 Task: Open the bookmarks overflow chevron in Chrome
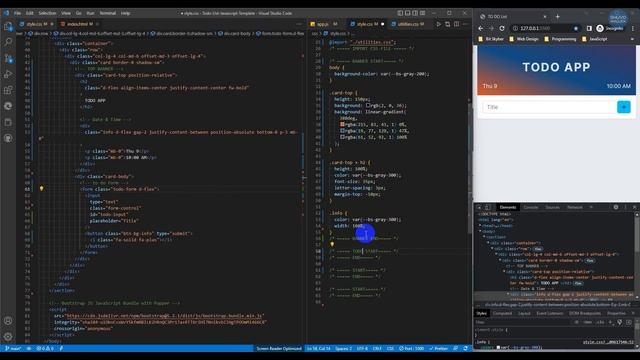point(632,39)
